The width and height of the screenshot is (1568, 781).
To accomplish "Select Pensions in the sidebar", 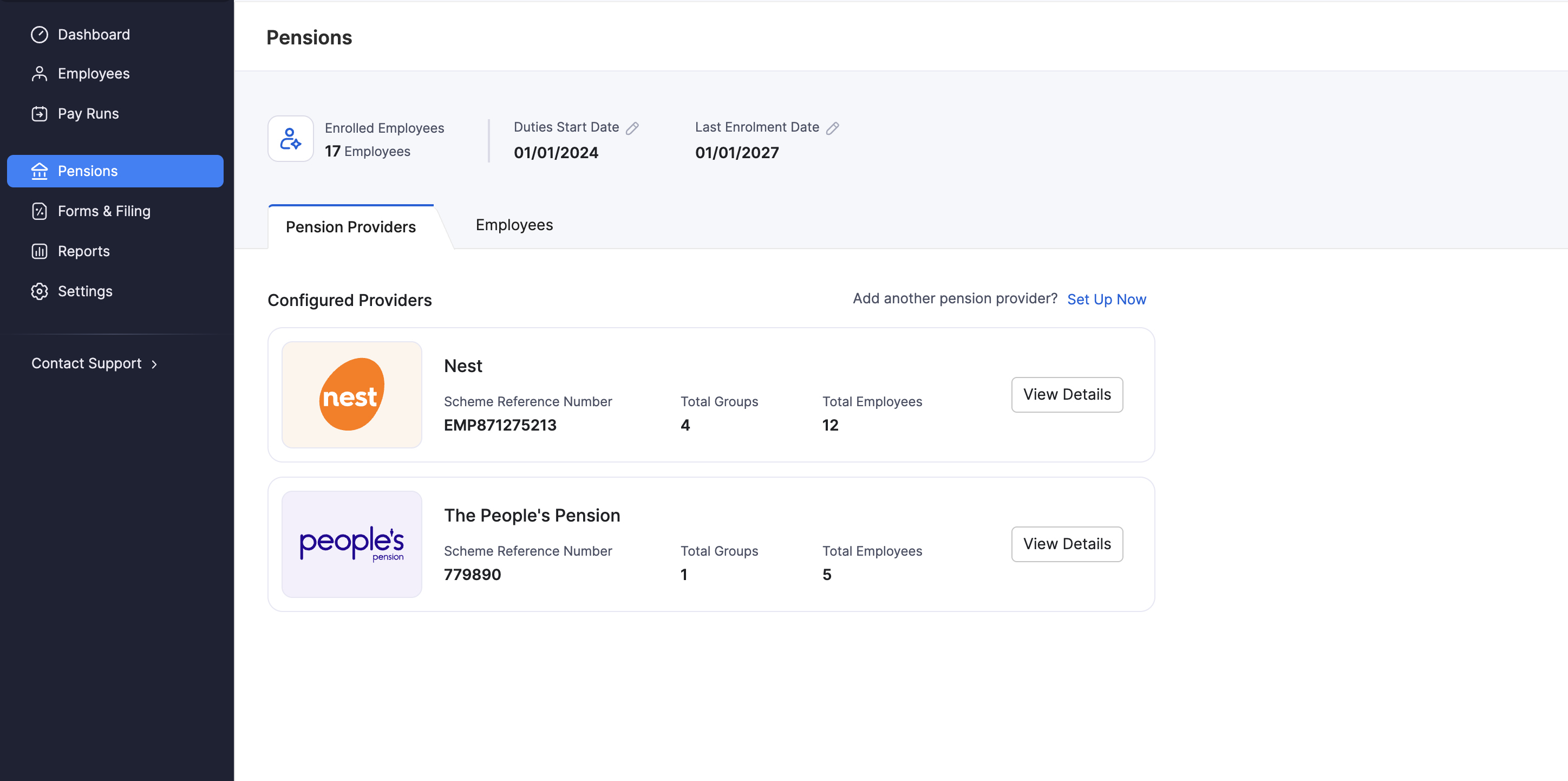I will click(115, 171).
